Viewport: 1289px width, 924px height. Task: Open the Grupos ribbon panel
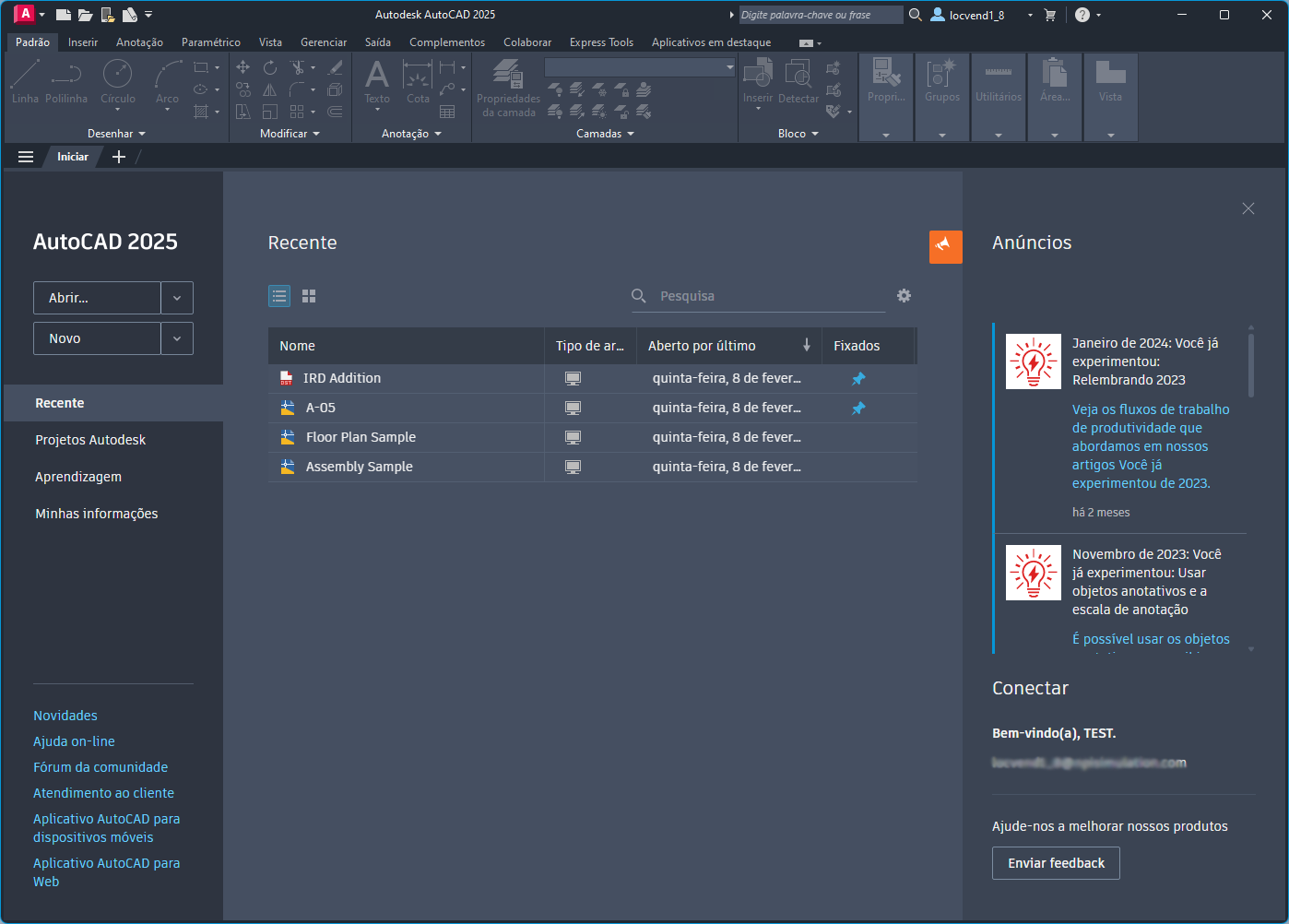click(x=942, y=97)
